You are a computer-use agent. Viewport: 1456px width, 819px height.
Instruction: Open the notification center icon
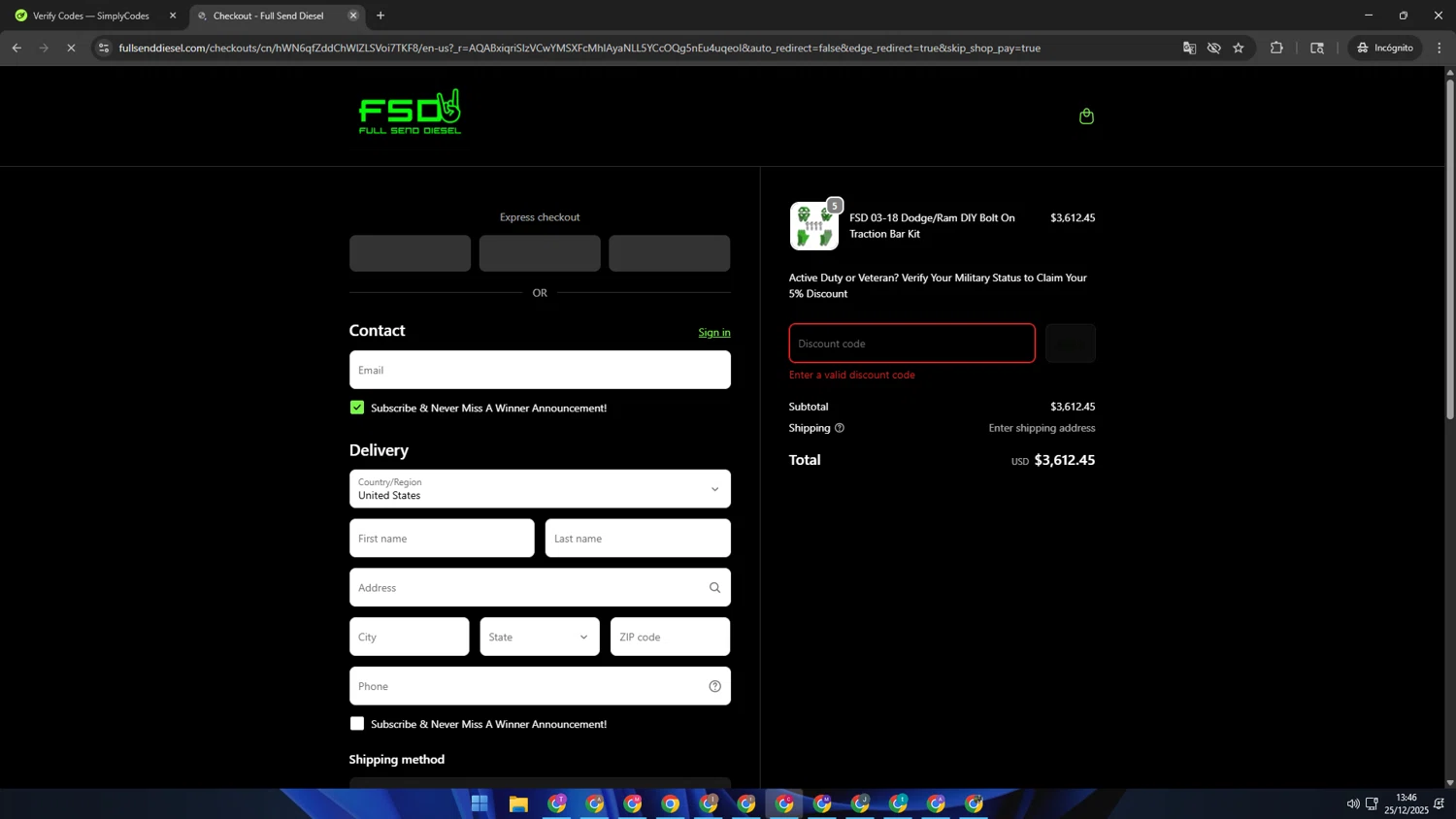(1439, 803)
